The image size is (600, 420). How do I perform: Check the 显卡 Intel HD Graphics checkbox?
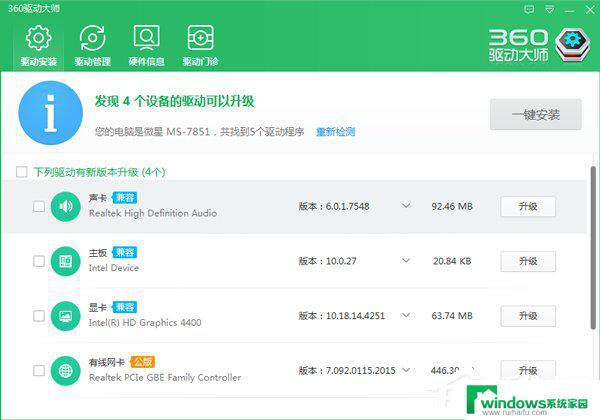[x=39, y=316]
